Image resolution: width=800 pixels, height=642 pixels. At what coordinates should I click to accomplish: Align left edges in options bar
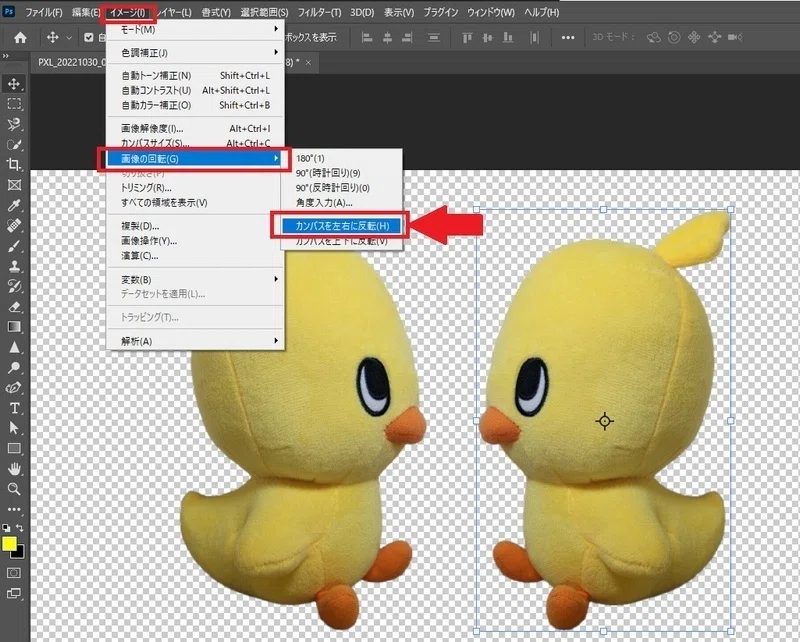(366, 37)
